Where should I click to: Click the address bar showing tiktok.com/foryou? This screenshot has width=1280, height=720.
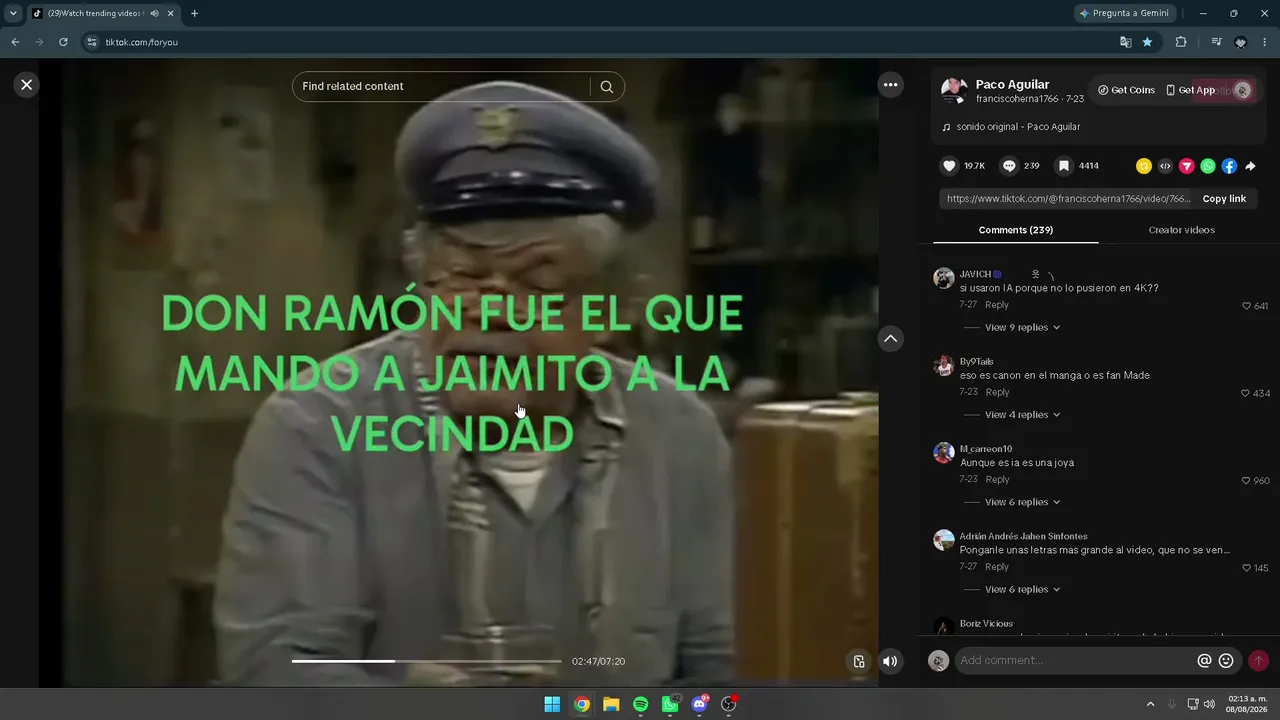click(600, 42)
